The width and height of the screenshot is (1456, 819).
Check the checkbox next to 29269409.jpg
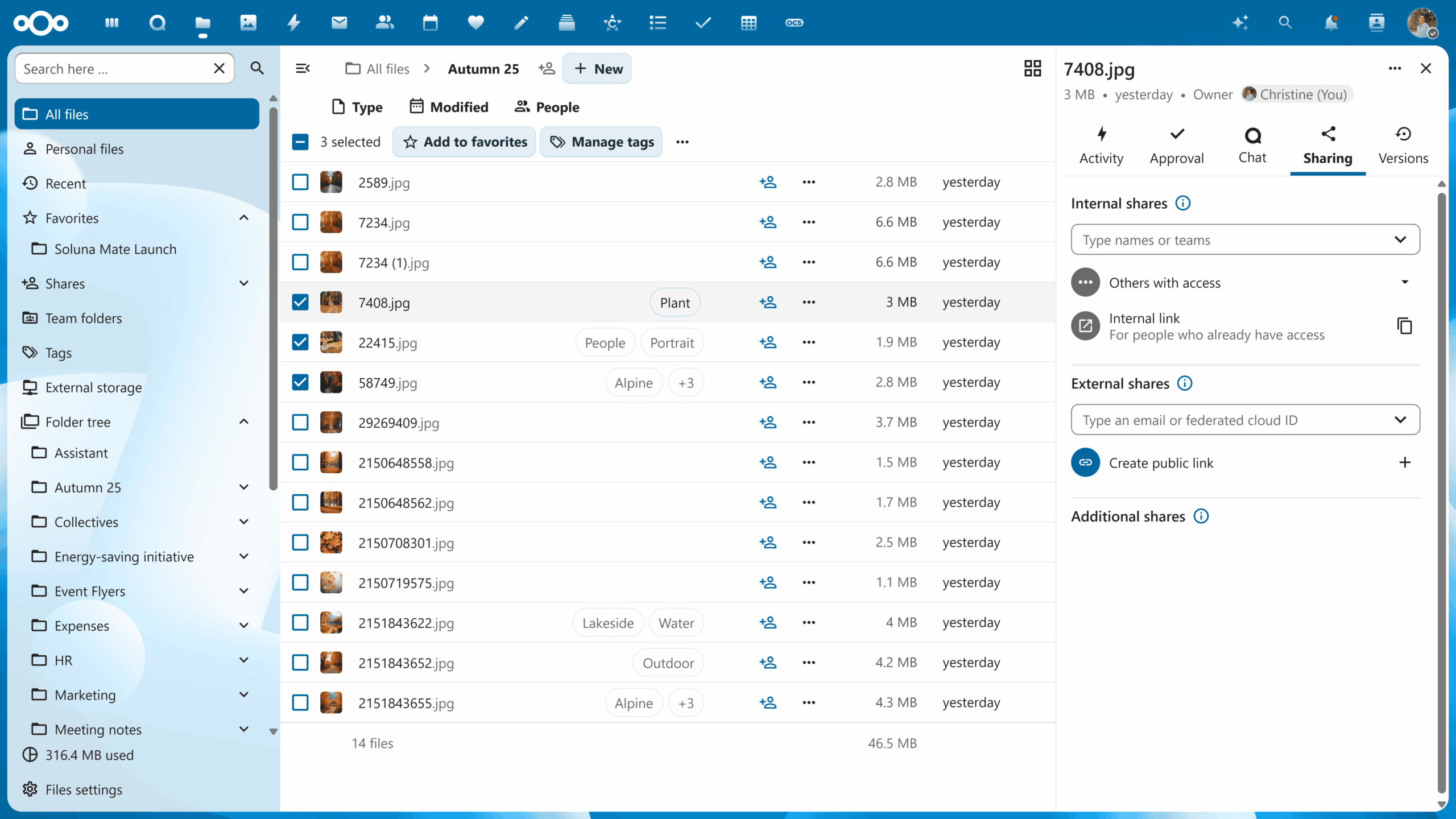click(x=300, y=422)
